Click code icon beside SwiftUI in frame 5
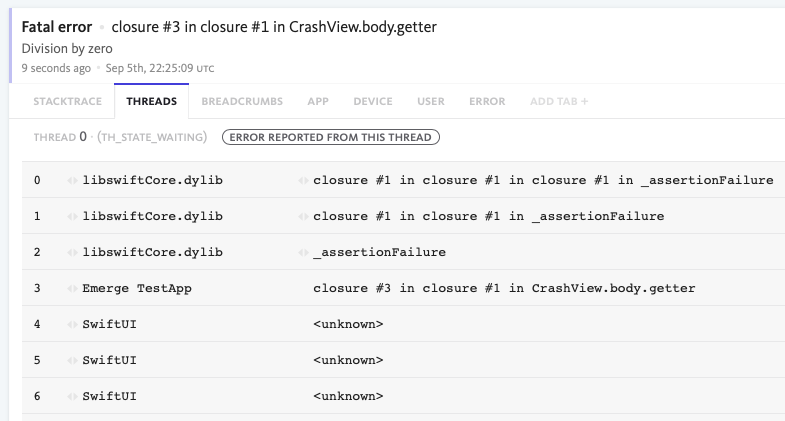785x421 pixels. tap(72, 360)
